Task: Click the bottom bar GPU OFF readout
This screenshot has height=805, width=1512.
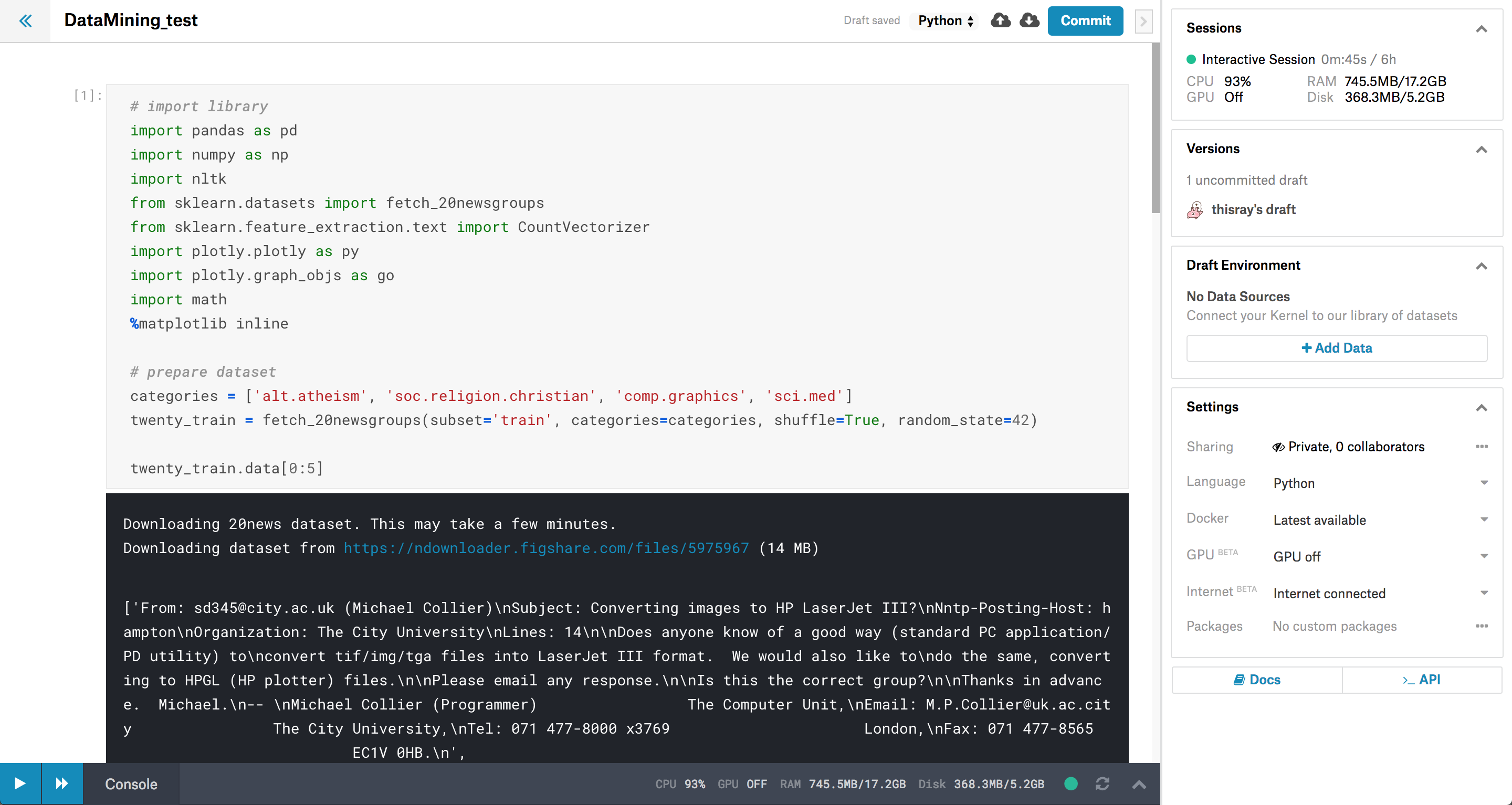Action: click(x=742, y=784)
